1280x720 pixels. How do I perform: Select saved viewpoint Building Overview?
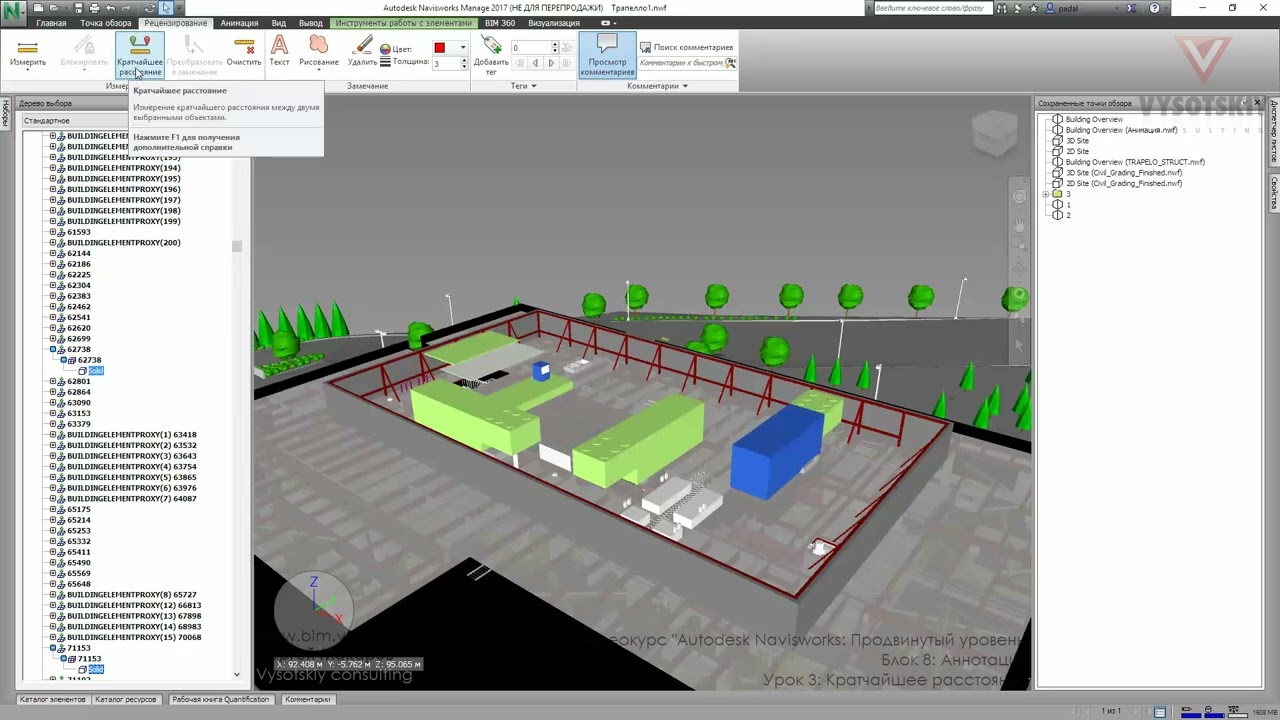pos(1094,119)
